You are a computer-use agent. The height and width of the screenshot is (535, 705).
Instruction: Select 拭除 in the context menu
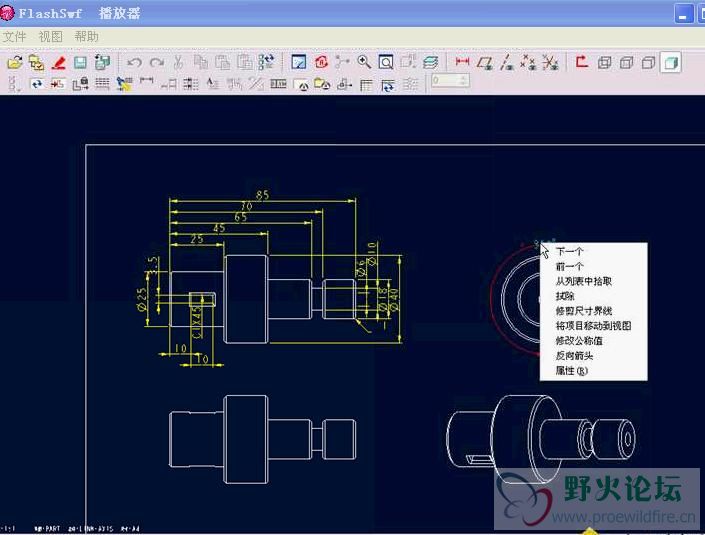[x=565, y=296]
